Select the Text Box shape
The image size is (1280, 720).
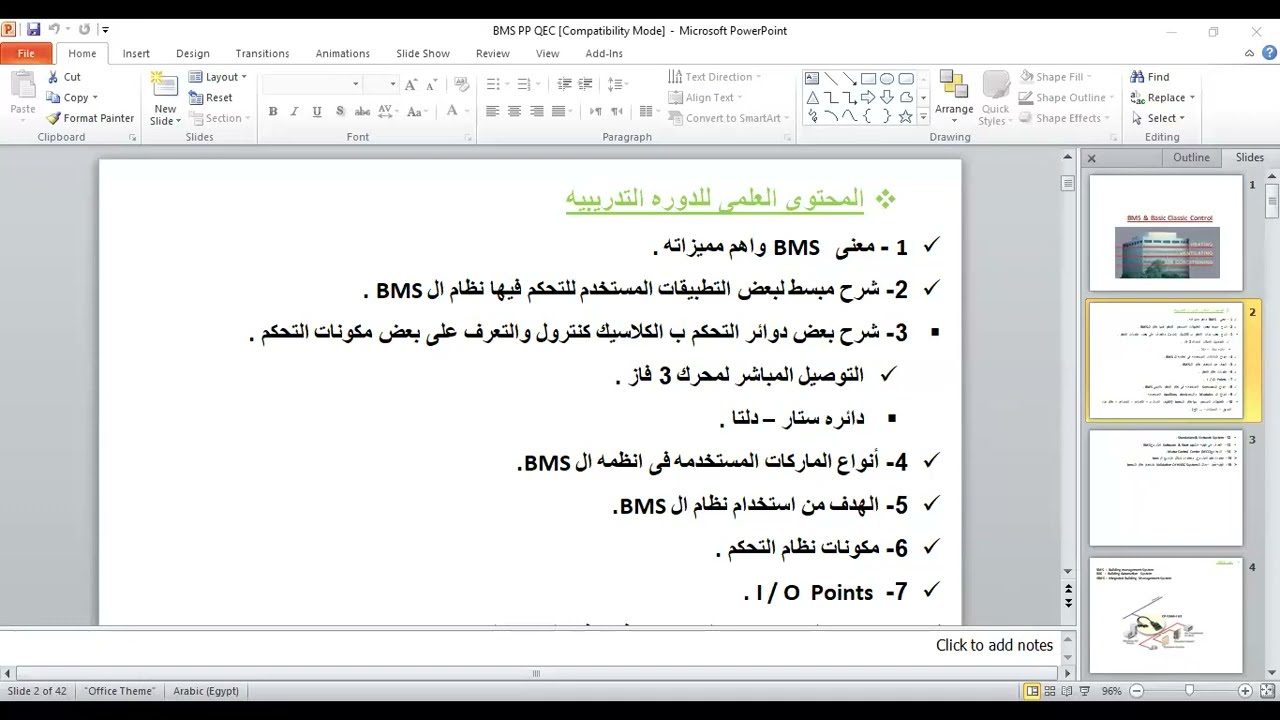tap(812, 78)
